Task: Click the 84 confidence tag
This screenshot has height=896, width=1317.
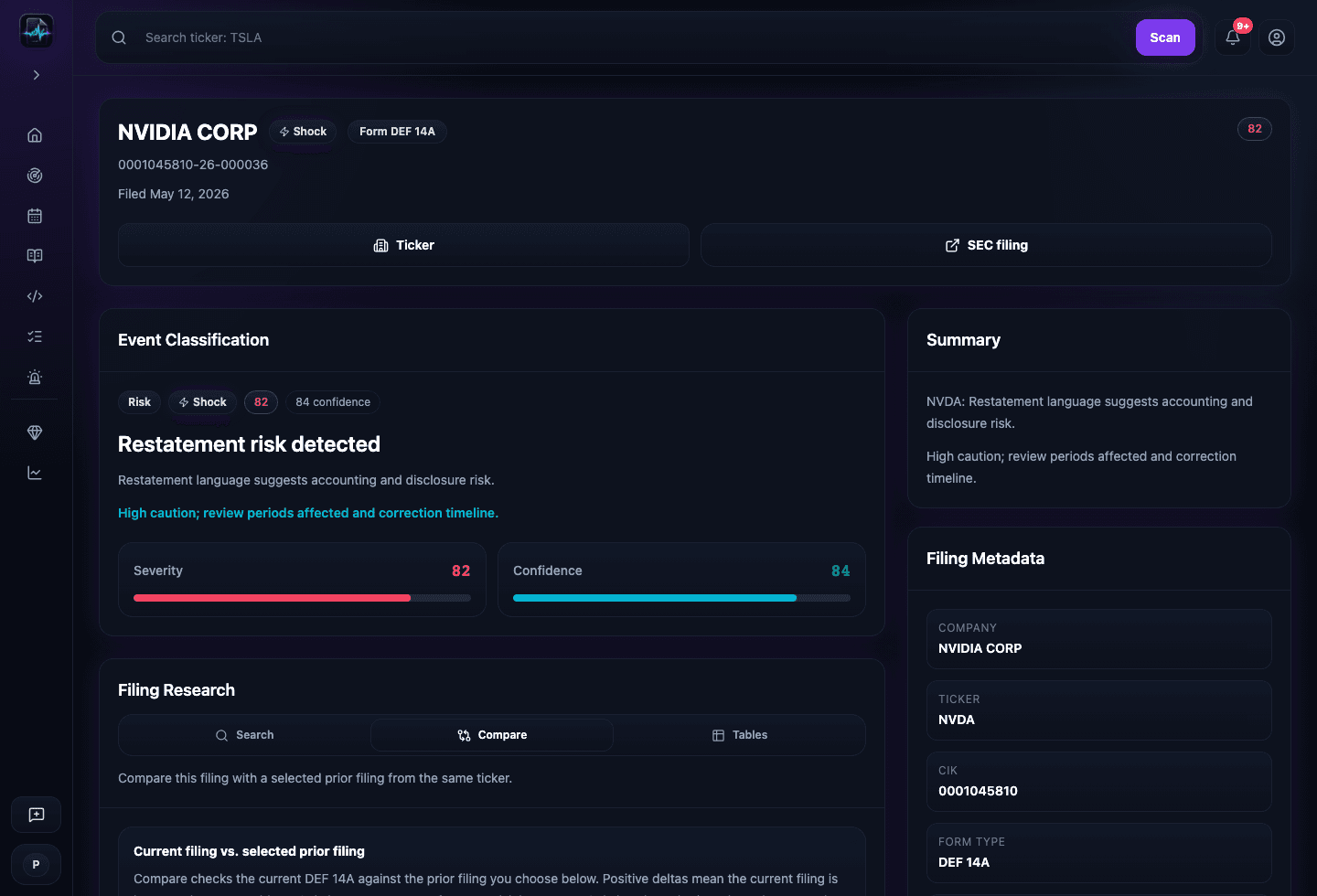Action: (333, 402)
